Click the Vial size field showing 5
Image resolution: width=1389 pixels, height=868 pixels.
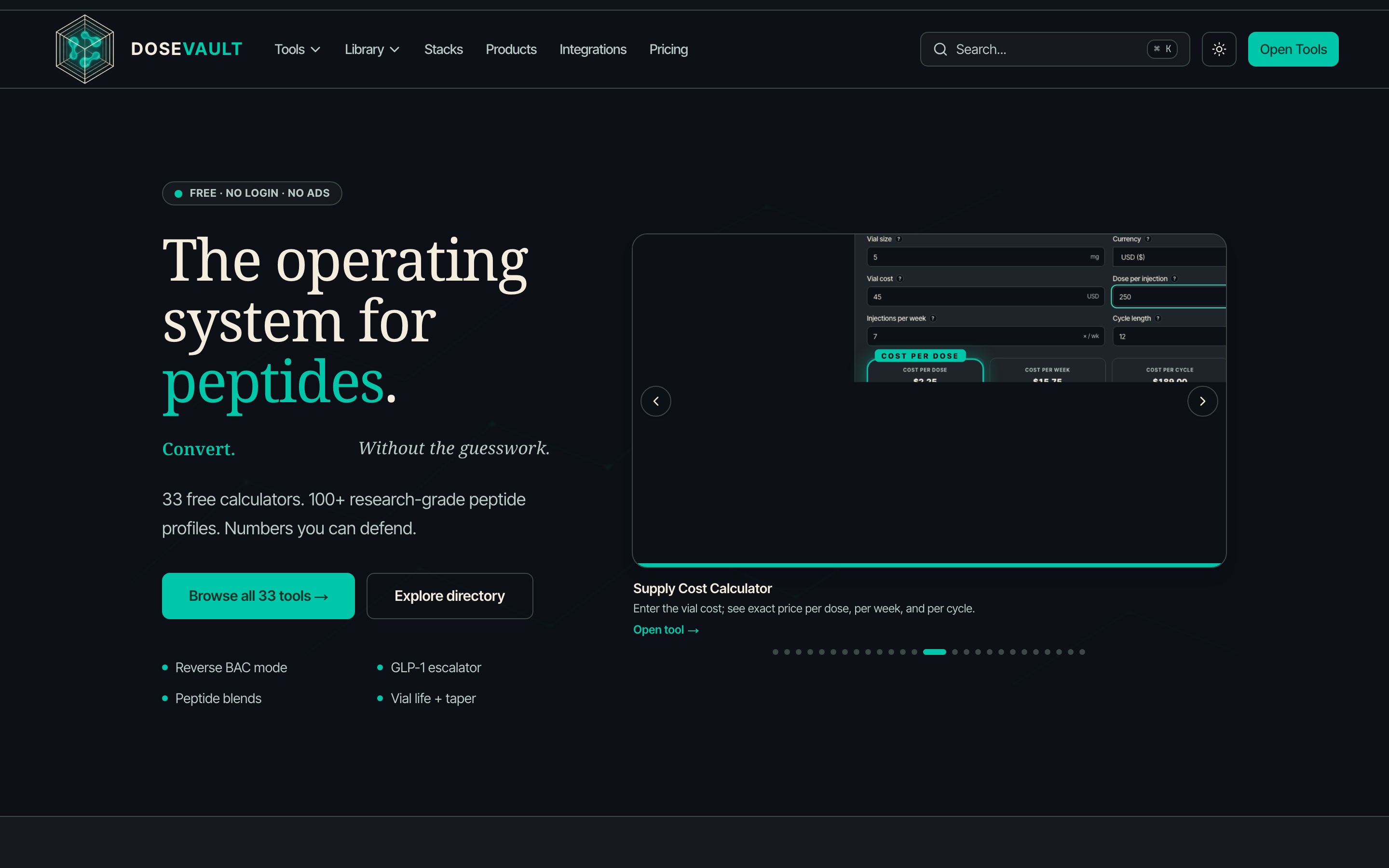985,257
